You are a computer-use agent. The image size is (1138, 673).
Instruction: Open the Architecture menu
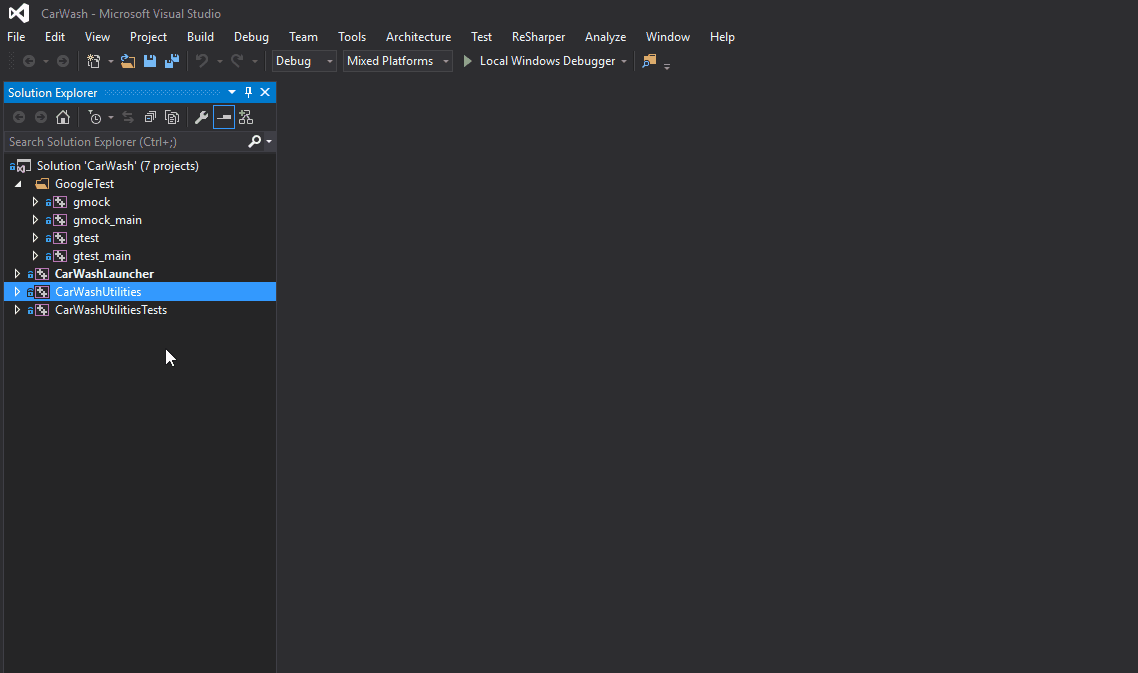(x=418, y=36)
